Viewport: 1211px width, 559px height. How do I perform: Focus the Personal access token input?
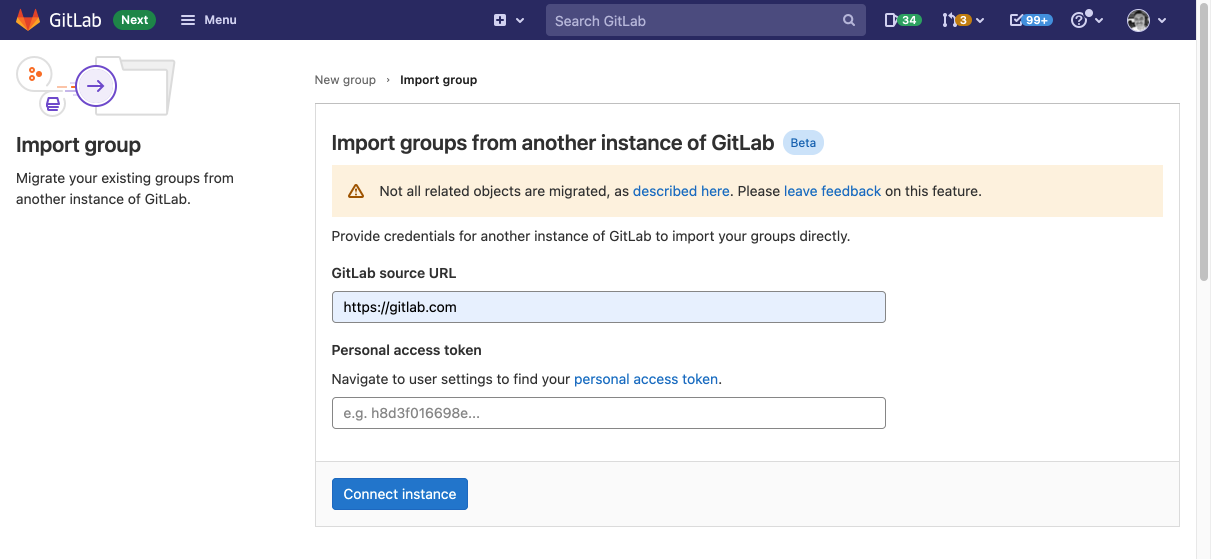(x=608, y=413)
